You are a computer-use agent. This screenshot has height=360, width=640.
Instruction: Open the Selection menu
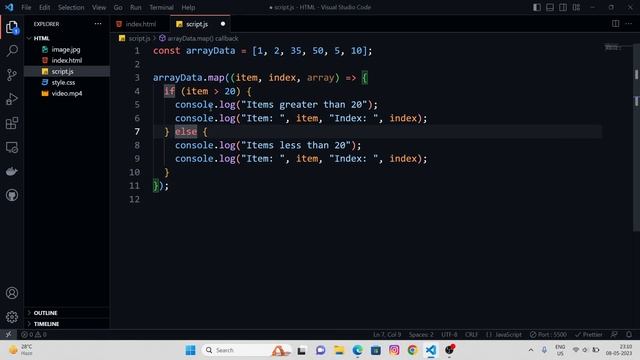71,7
